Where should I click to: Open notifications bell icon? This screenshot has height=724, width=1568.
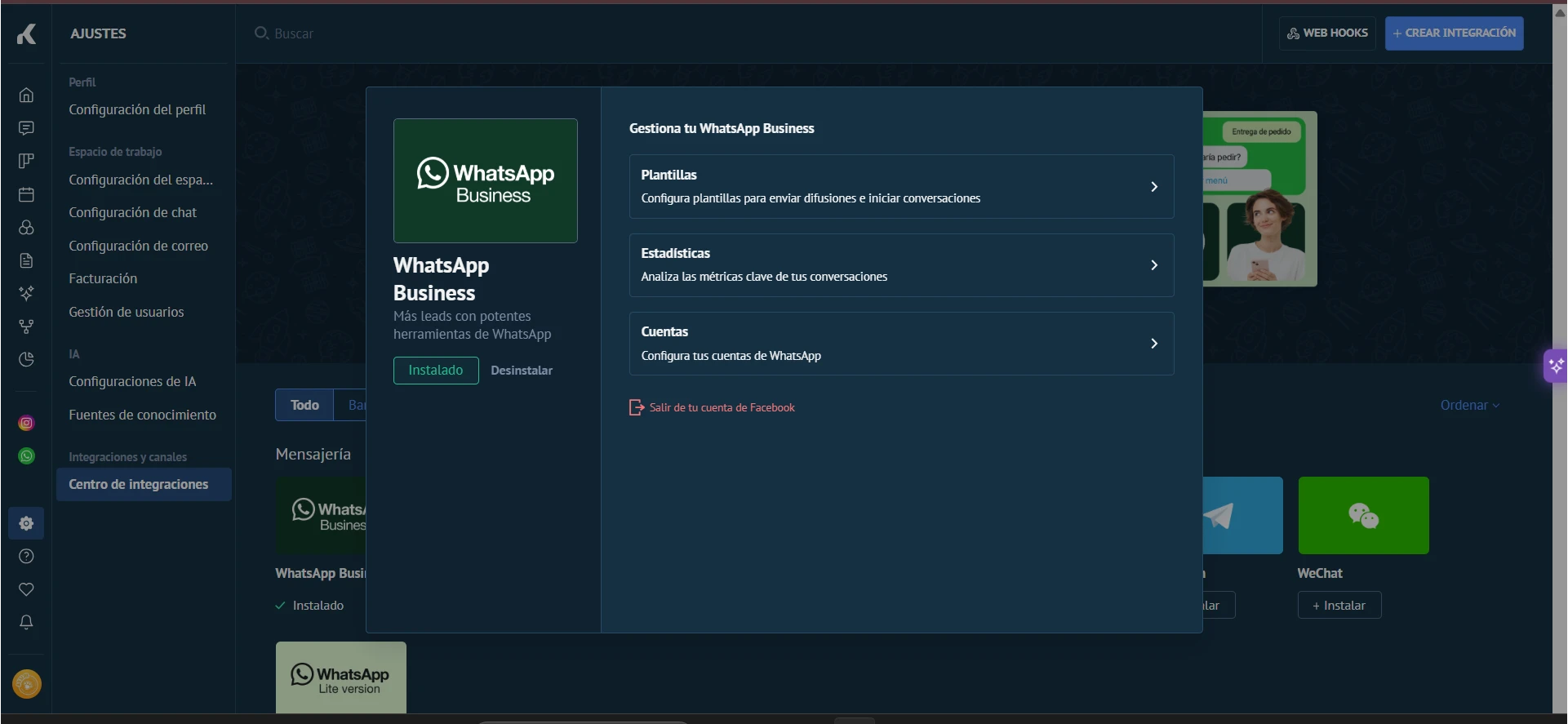point(26,622)
